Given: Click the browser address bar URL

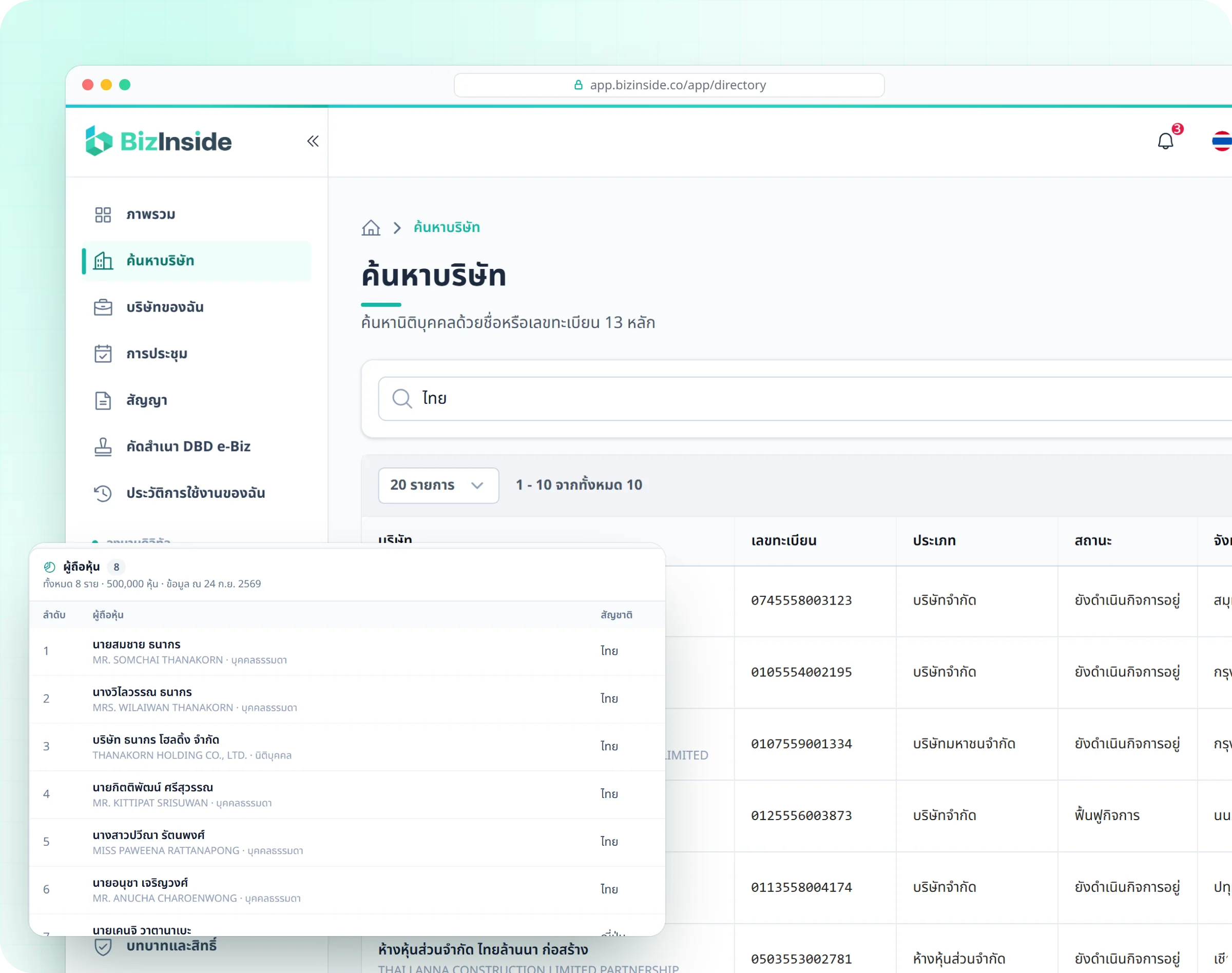Looking at the screenshot, I should 669,85.
